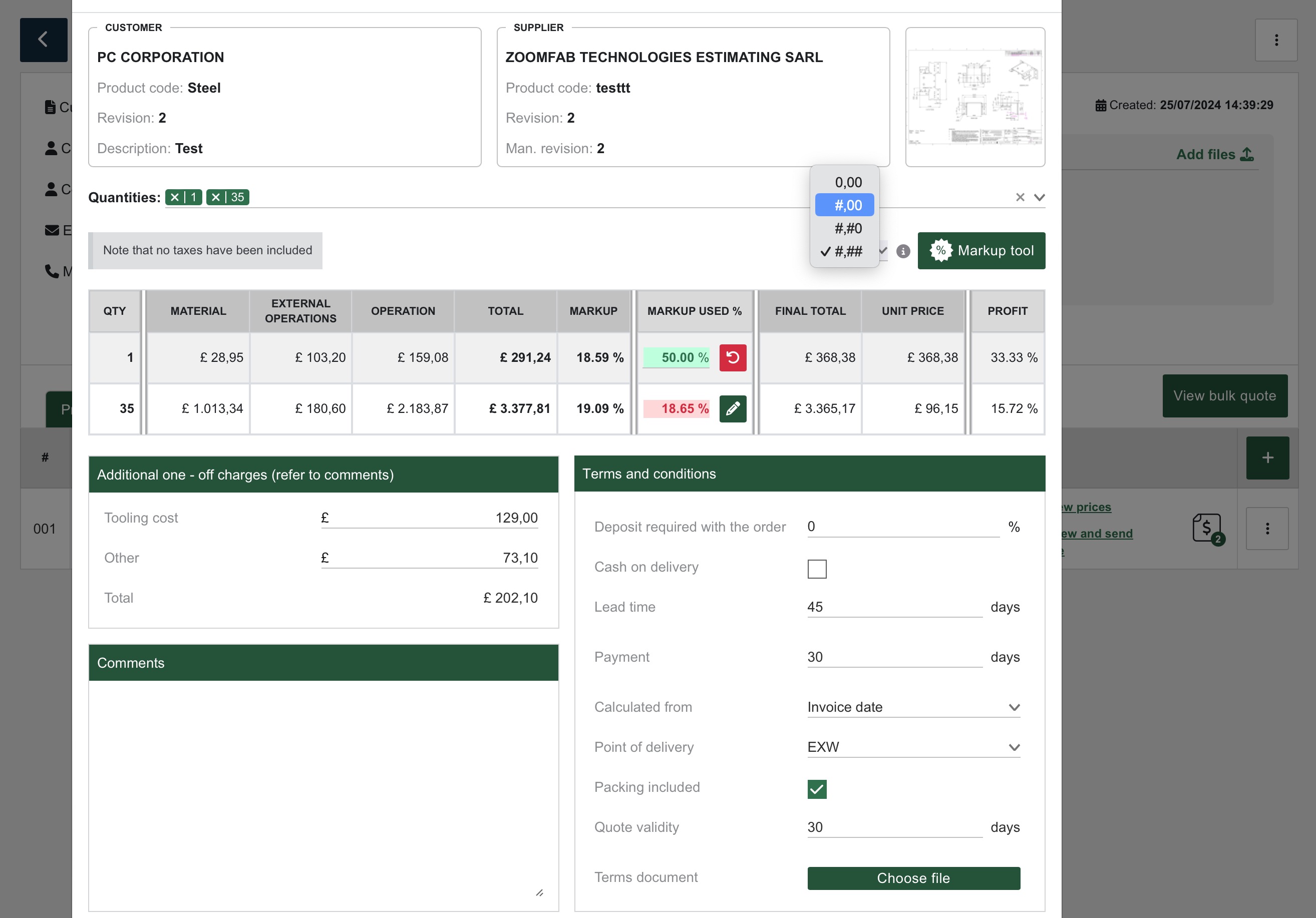Remove quantity 1 tag

tap(175, 197)
